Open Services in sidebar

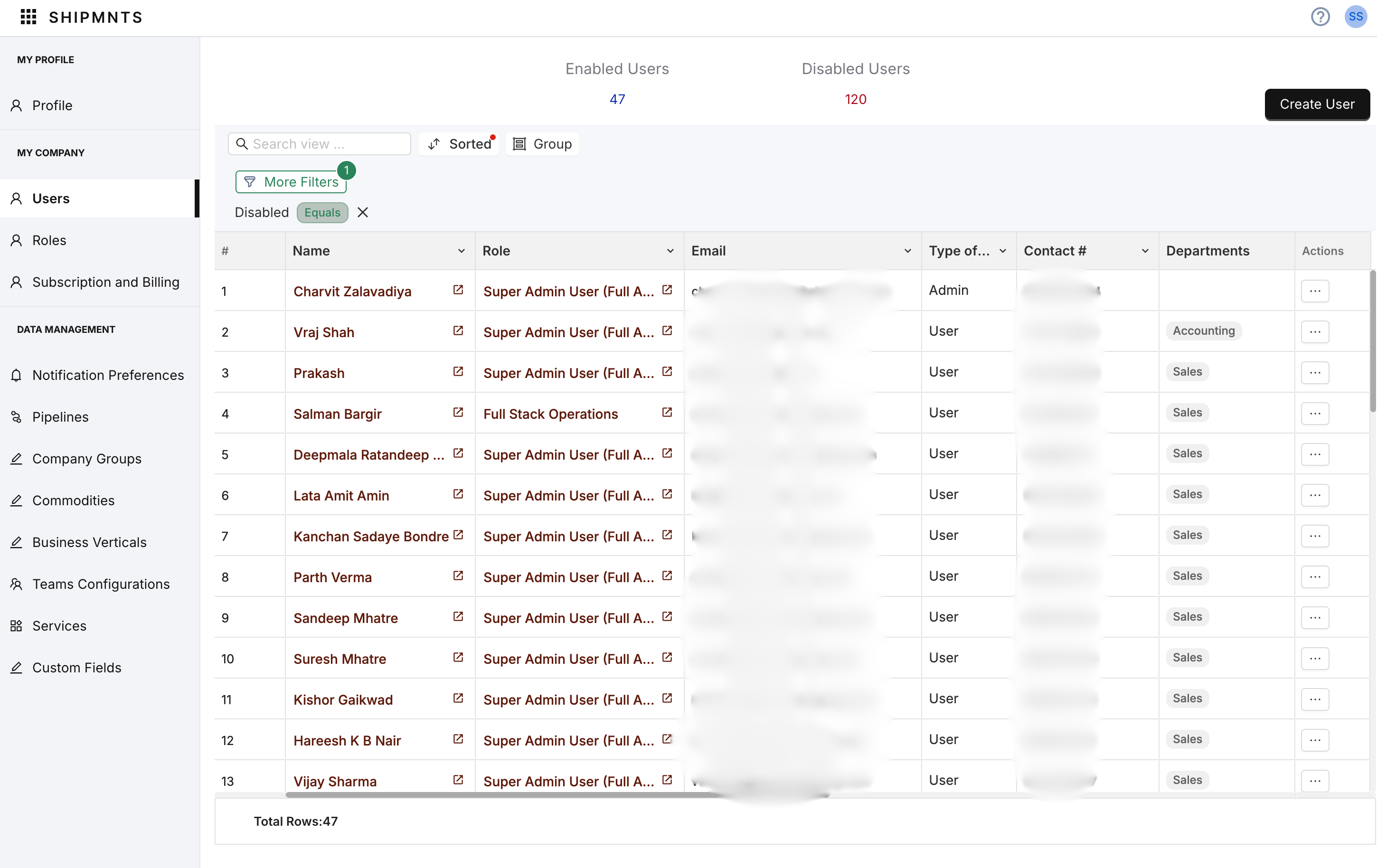pos(100,625)
